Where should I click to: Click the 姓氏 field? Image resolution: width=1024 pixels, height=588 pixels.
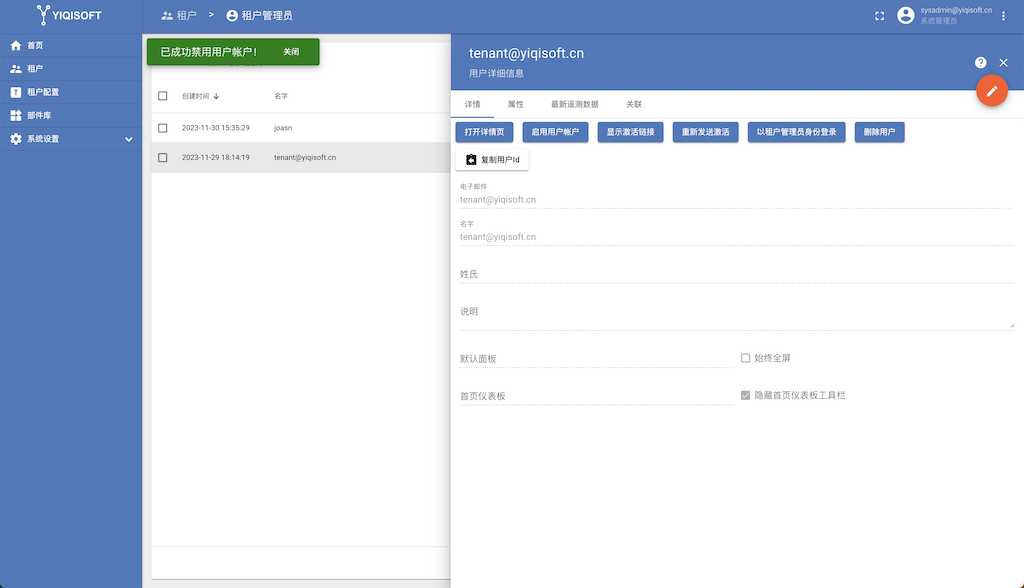[737, 274]
